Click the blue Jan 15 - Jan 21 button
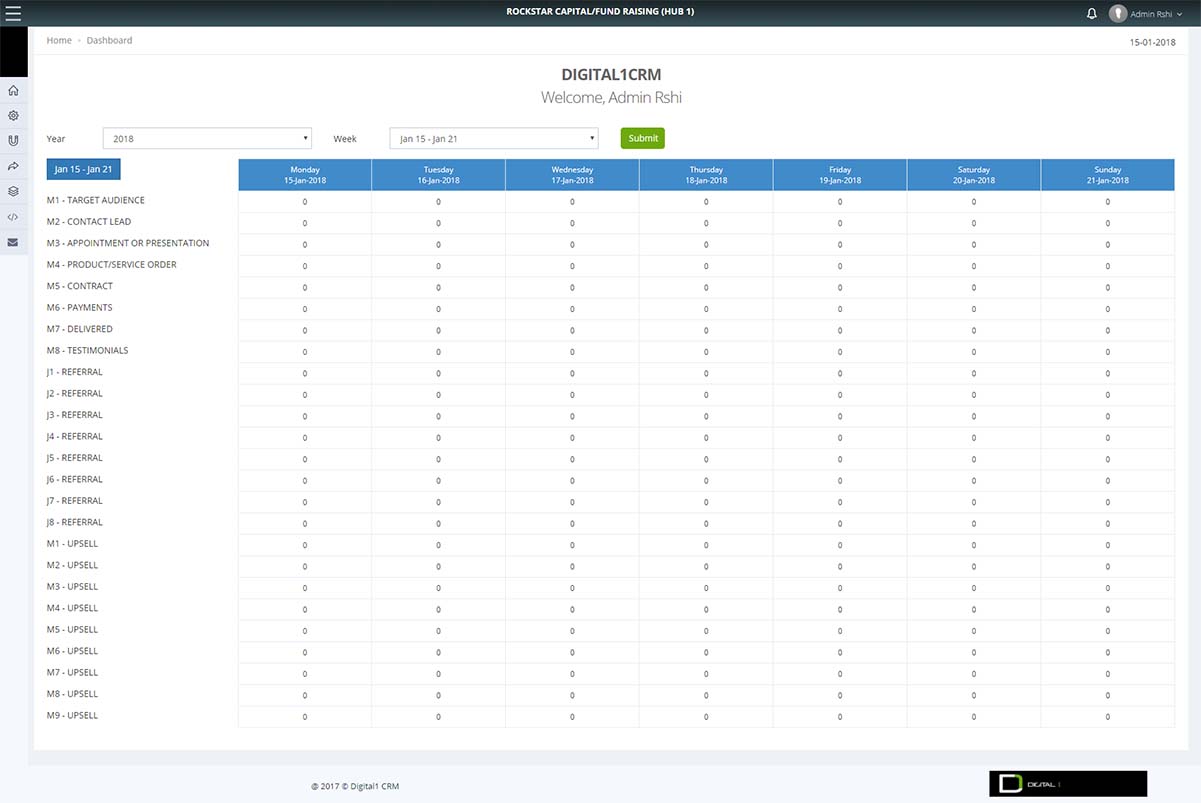The width and height of the screenshot is (1201, 803). click(84, 169)
